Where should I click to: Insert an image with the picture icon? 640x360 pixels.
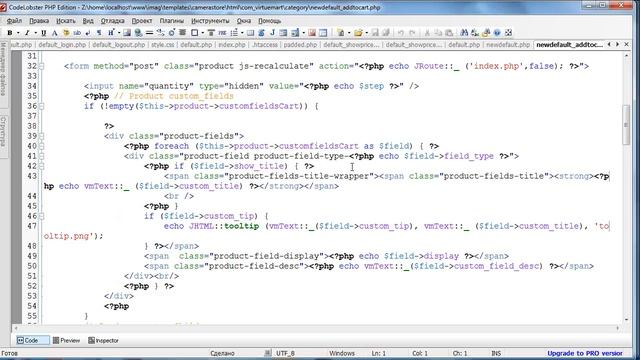[127, 33]
